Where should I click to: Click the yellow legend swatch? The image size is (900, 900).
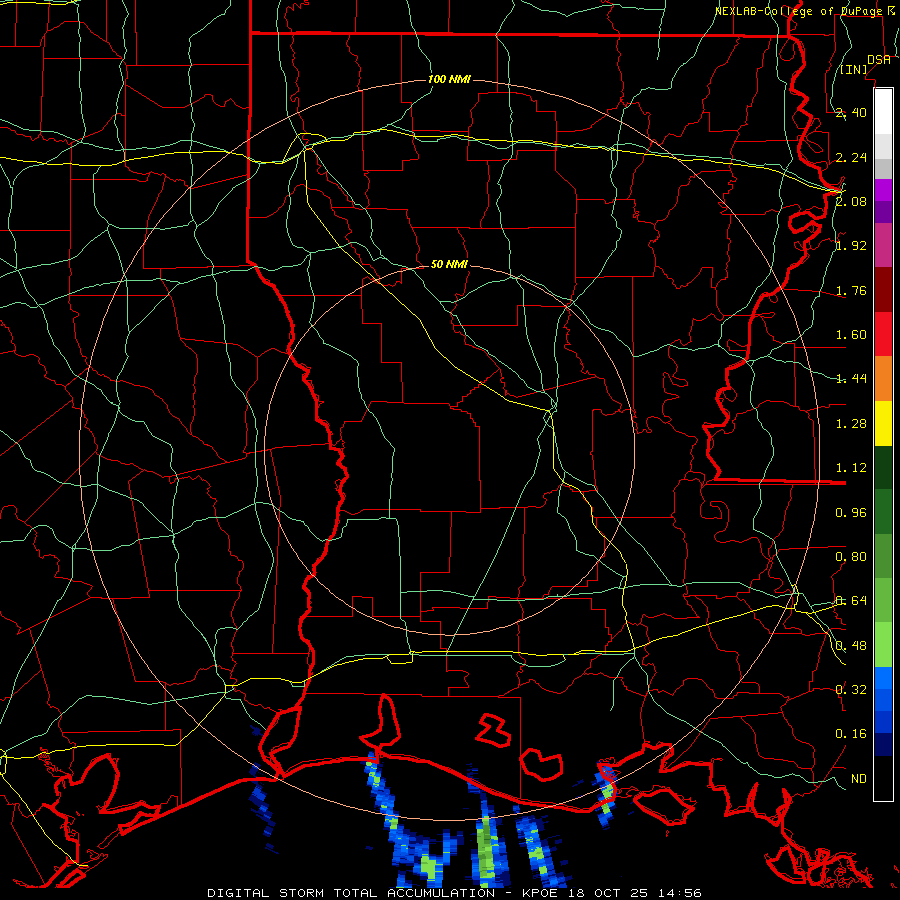(883, 423)
